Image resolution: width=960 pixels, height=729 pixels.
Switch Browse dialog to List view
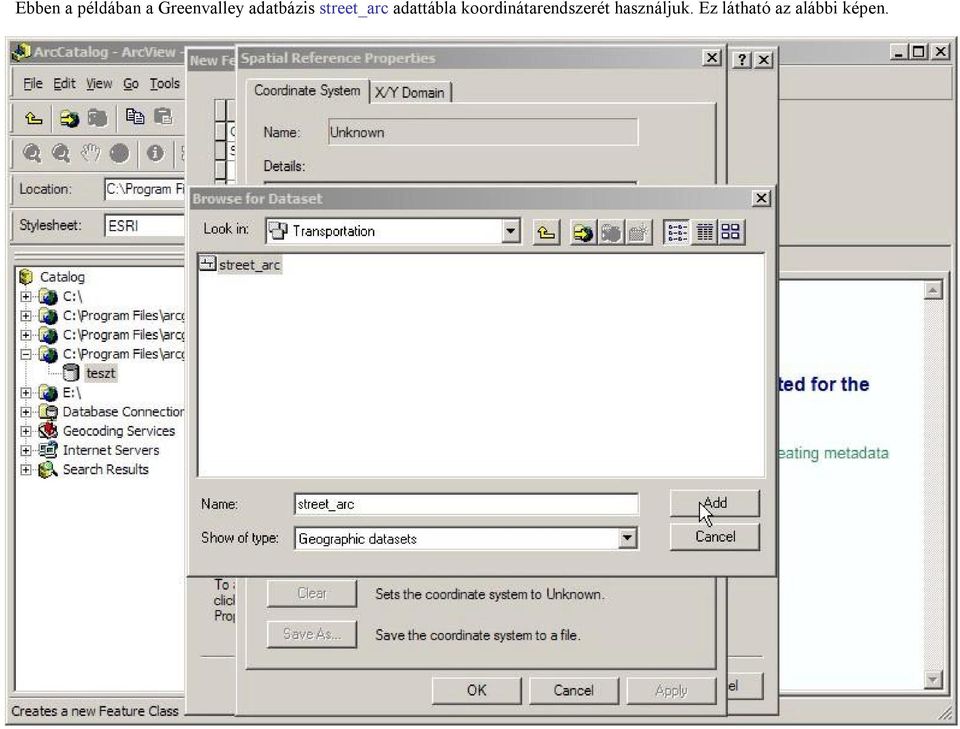click(677, 232)
